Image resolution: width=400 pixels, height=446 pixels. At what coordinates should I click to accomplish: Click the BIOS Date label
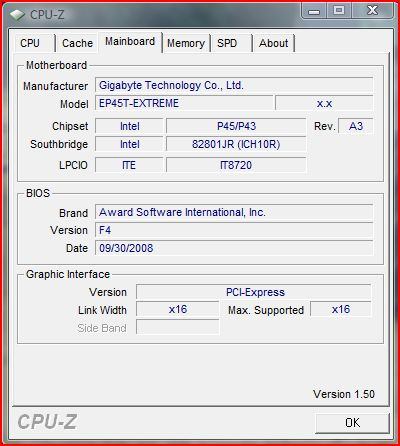click(77, 248)
